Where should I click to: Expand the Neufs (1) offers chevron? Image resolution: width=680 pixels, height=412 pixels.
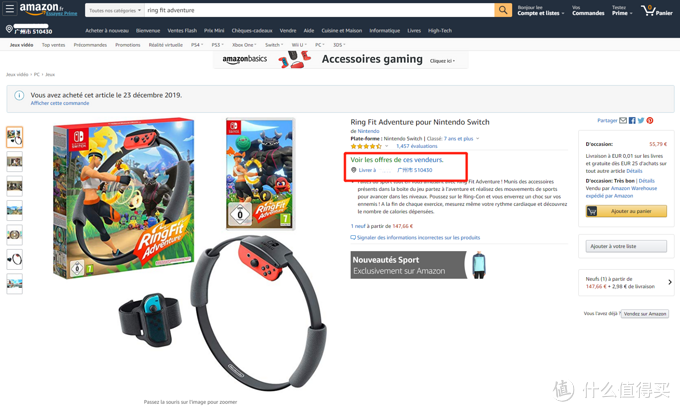tap(670, 282)
